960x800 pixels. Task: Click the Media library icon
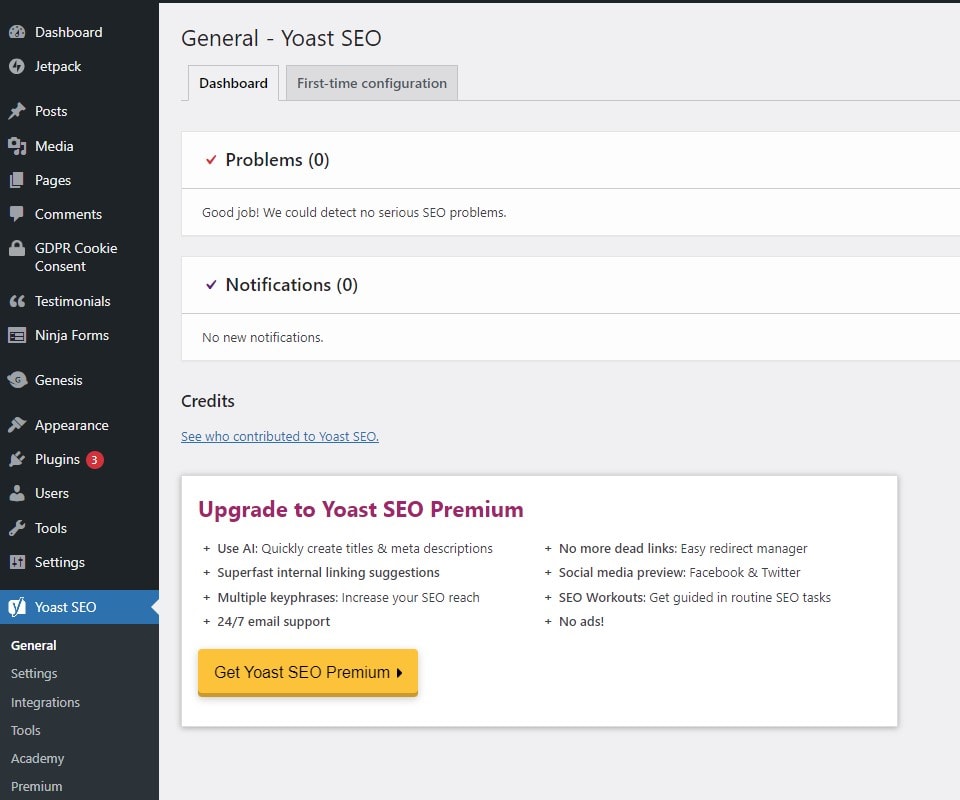point(17,146)
